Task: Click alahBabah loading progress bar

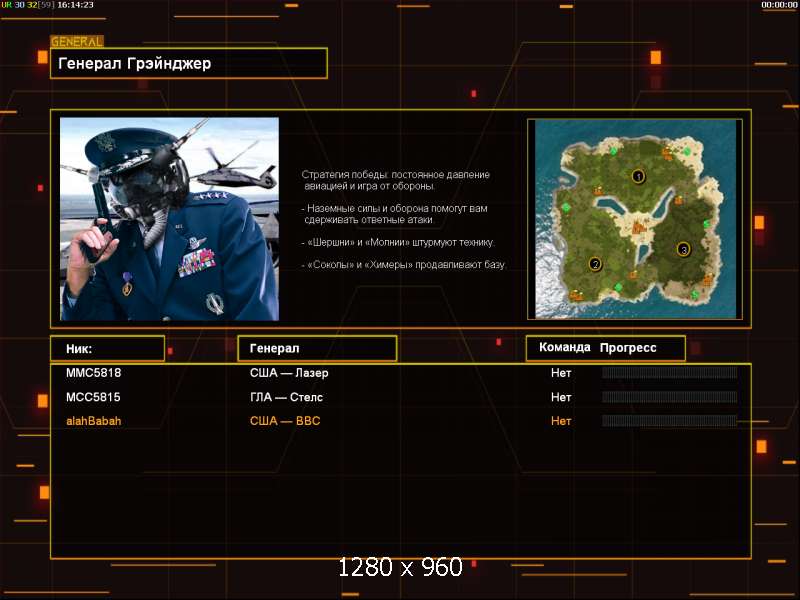Action: 669,420
